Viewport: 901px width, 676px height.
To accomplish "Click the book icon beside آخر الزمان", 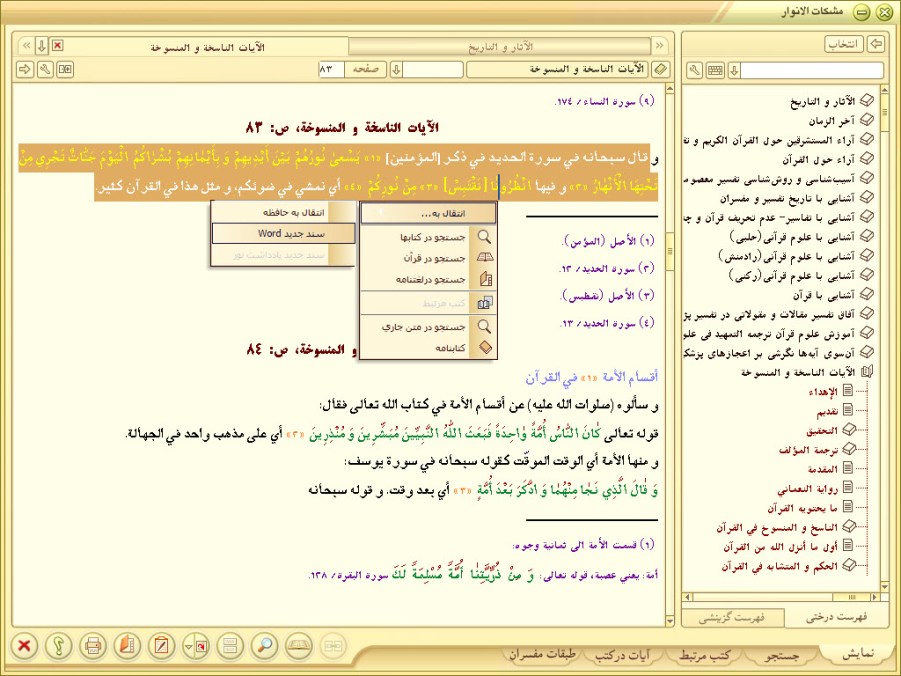I will point(866,120).
